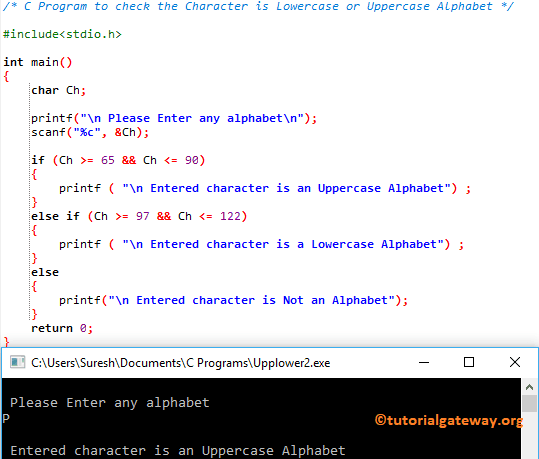Close the Upplower2.exe console window
Screen dimensions: 539x459
tap(515, 362)
